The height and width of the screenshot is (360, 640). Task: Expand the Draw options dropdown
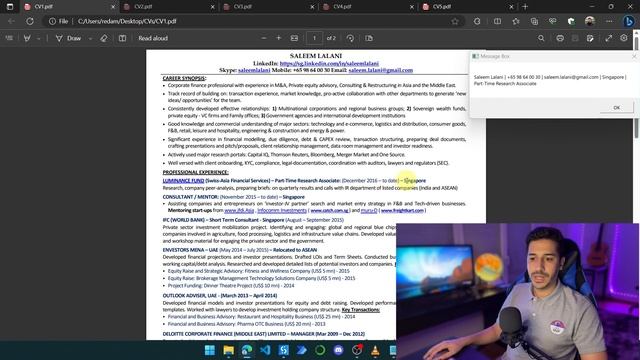(x=90, y=38)
